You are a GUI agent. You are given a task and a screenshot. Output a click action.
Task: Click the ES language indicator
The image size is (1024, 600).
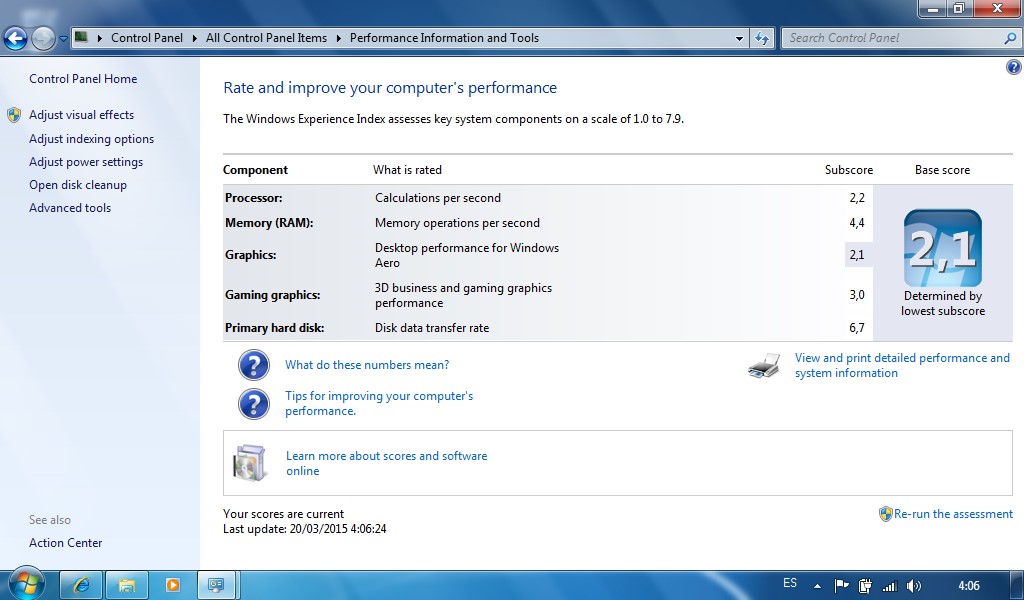(790, 583)
